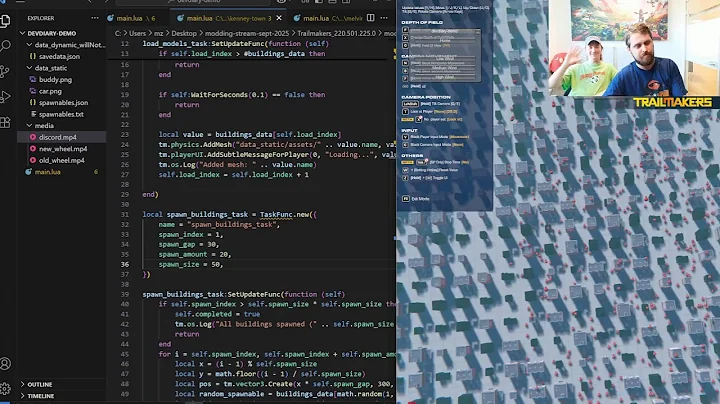Switch to main.lua kenney-town tab
The image size is (720, 404).
(230, 18)
